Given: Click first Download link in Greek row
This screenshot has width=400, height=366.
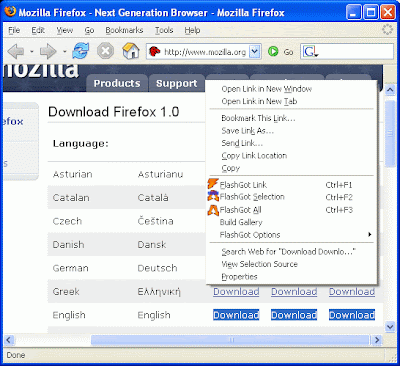Looking at the screenshot, I should pos(236,292).
